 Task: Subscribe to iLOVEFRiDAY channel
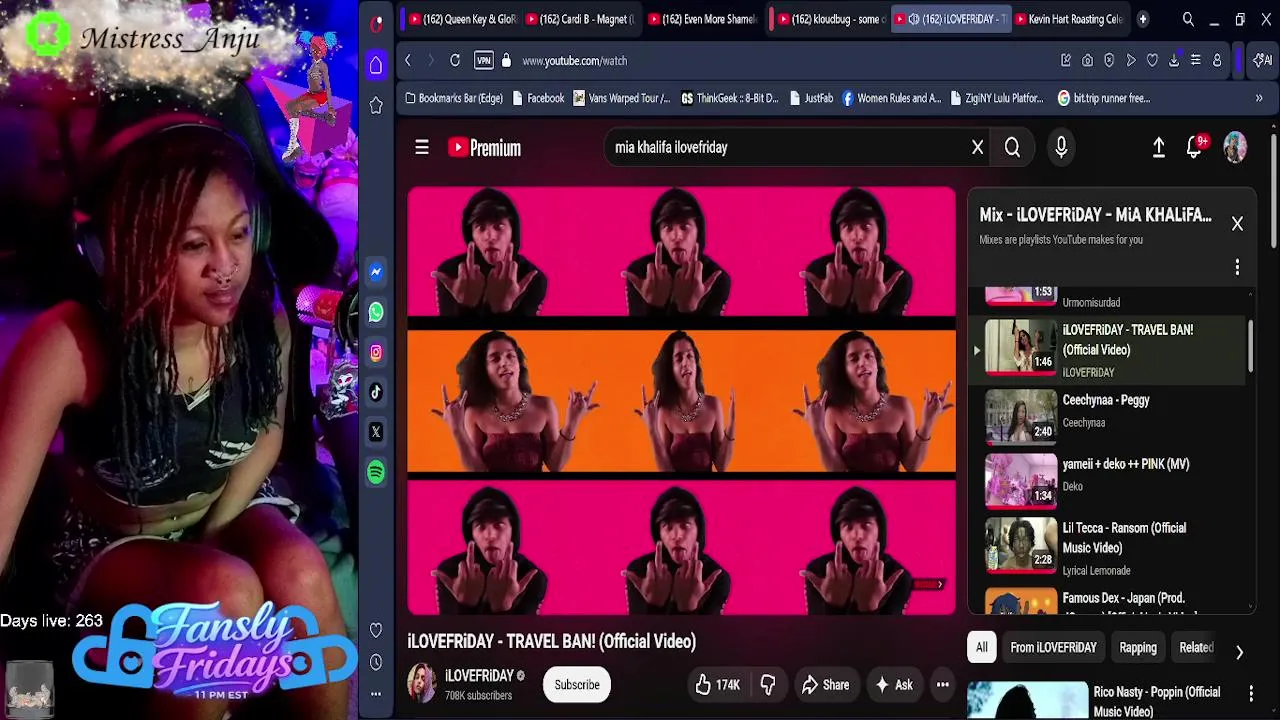point(577,685)
